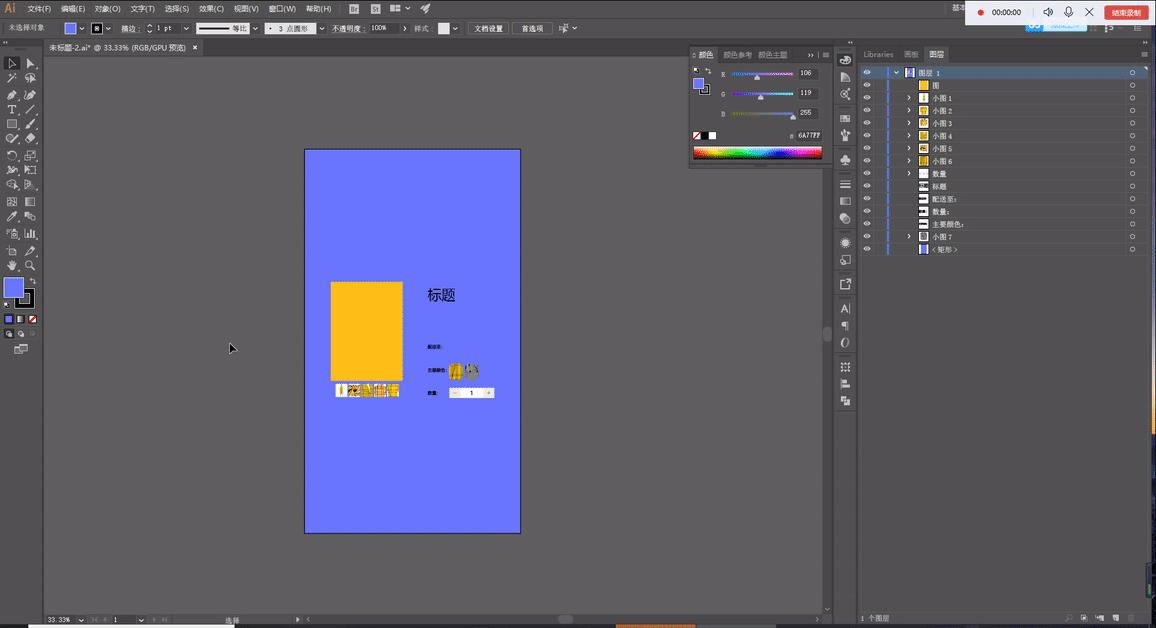
Task: Select the Type tool in the toolbox
Action: (12, 110)
